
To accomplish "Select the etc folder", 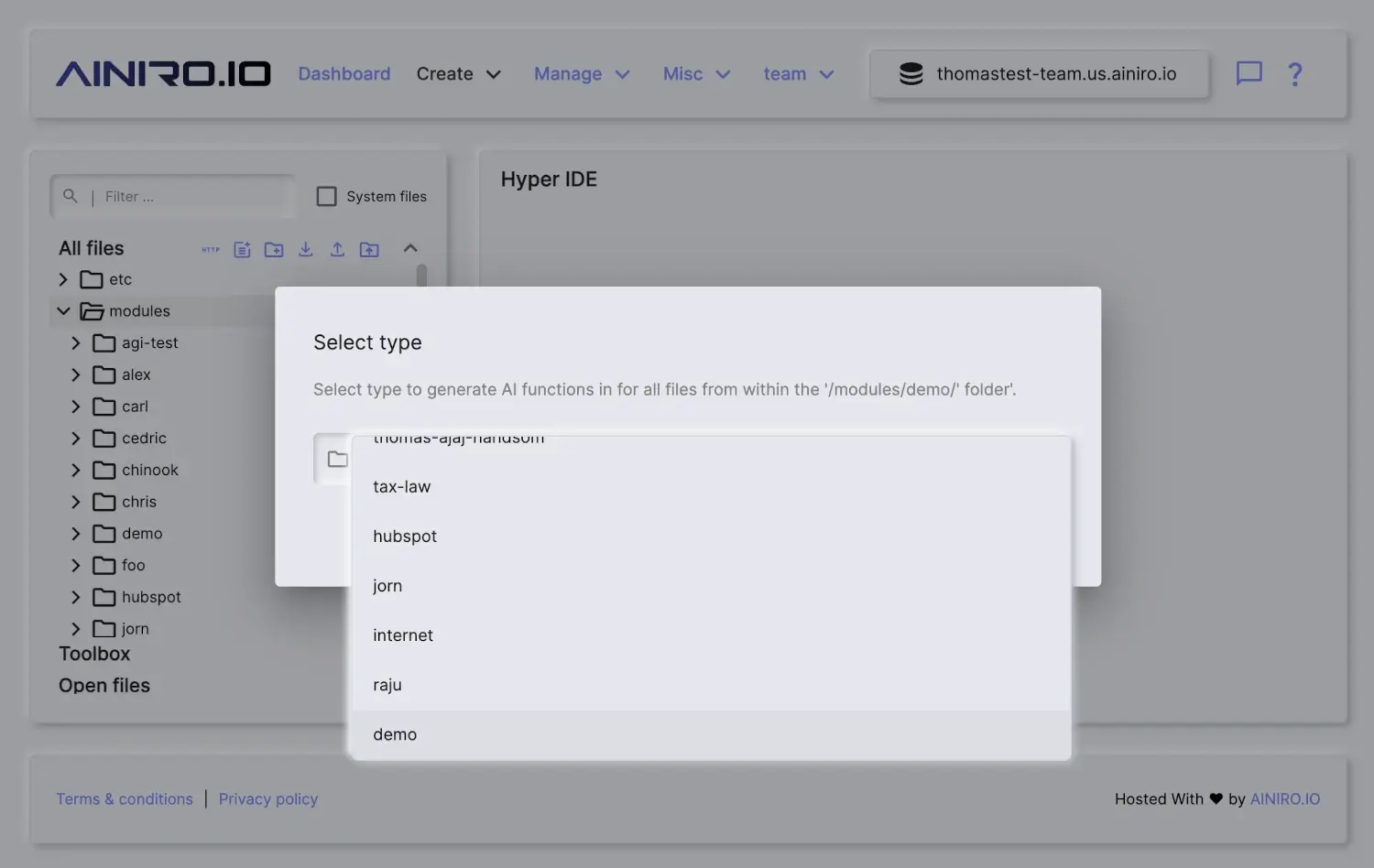I will (x=106, y=279).
